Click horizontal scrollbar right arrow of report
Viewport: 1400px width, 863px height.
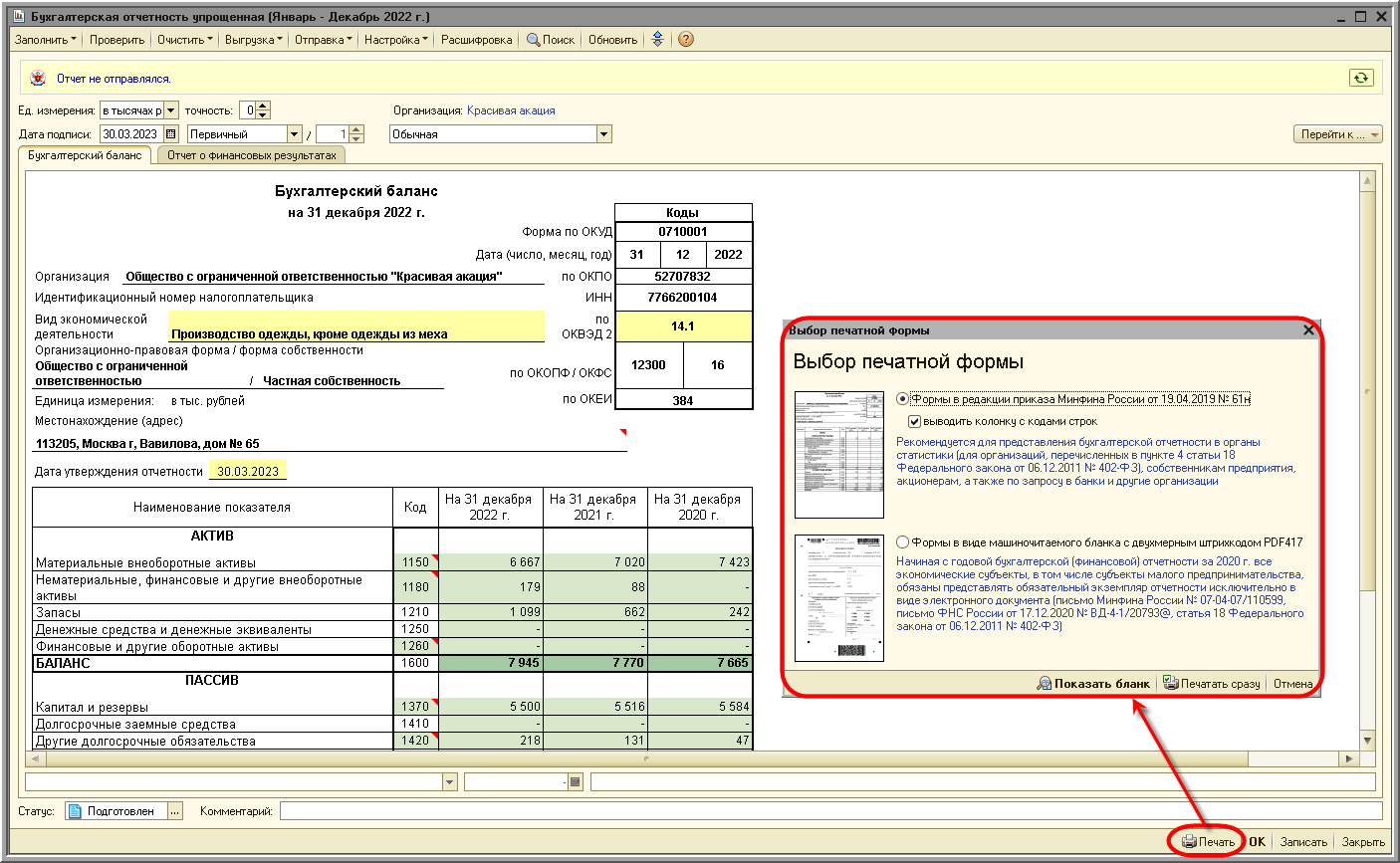(x=1350, y=758)
